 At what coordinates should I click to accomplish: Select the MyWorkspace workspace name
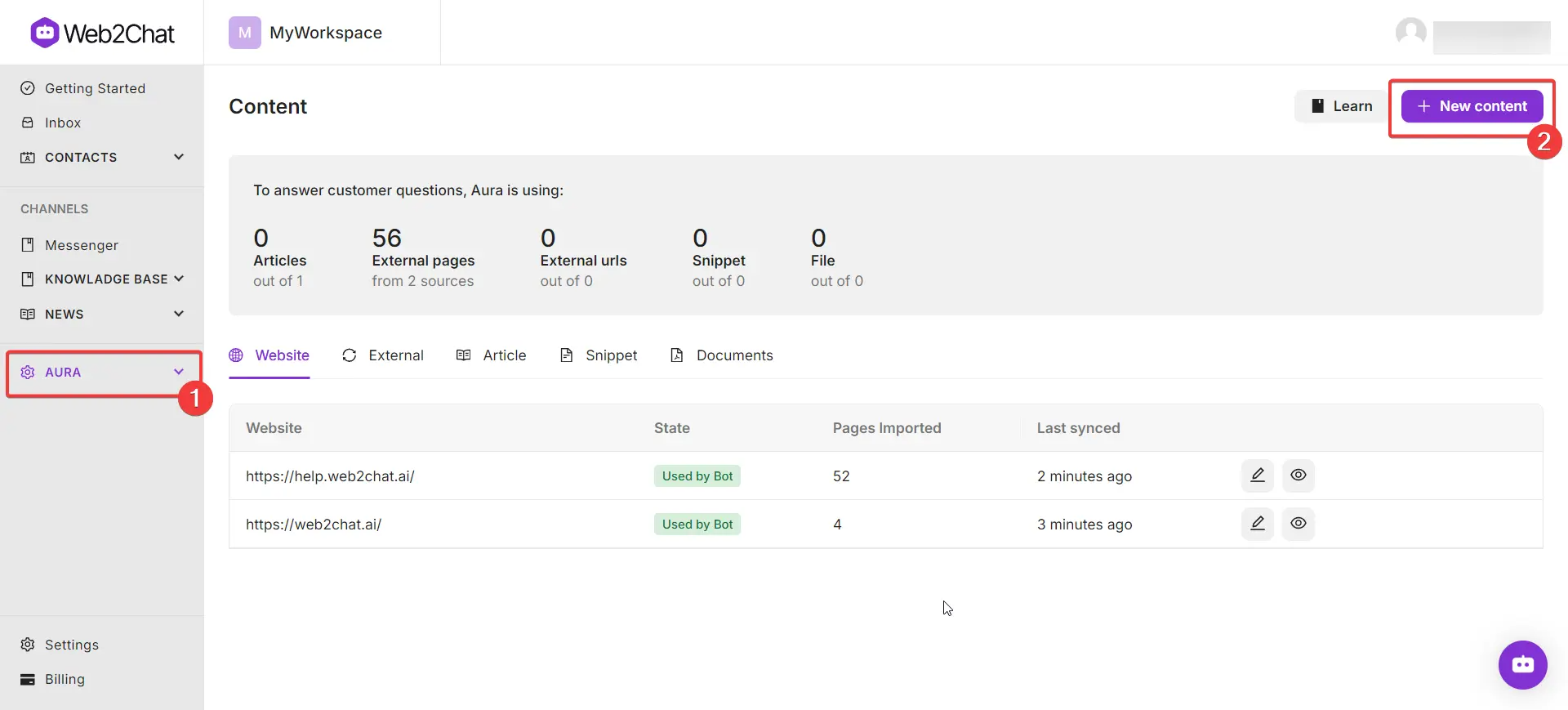pyautogui.click(x=326, y=33)
